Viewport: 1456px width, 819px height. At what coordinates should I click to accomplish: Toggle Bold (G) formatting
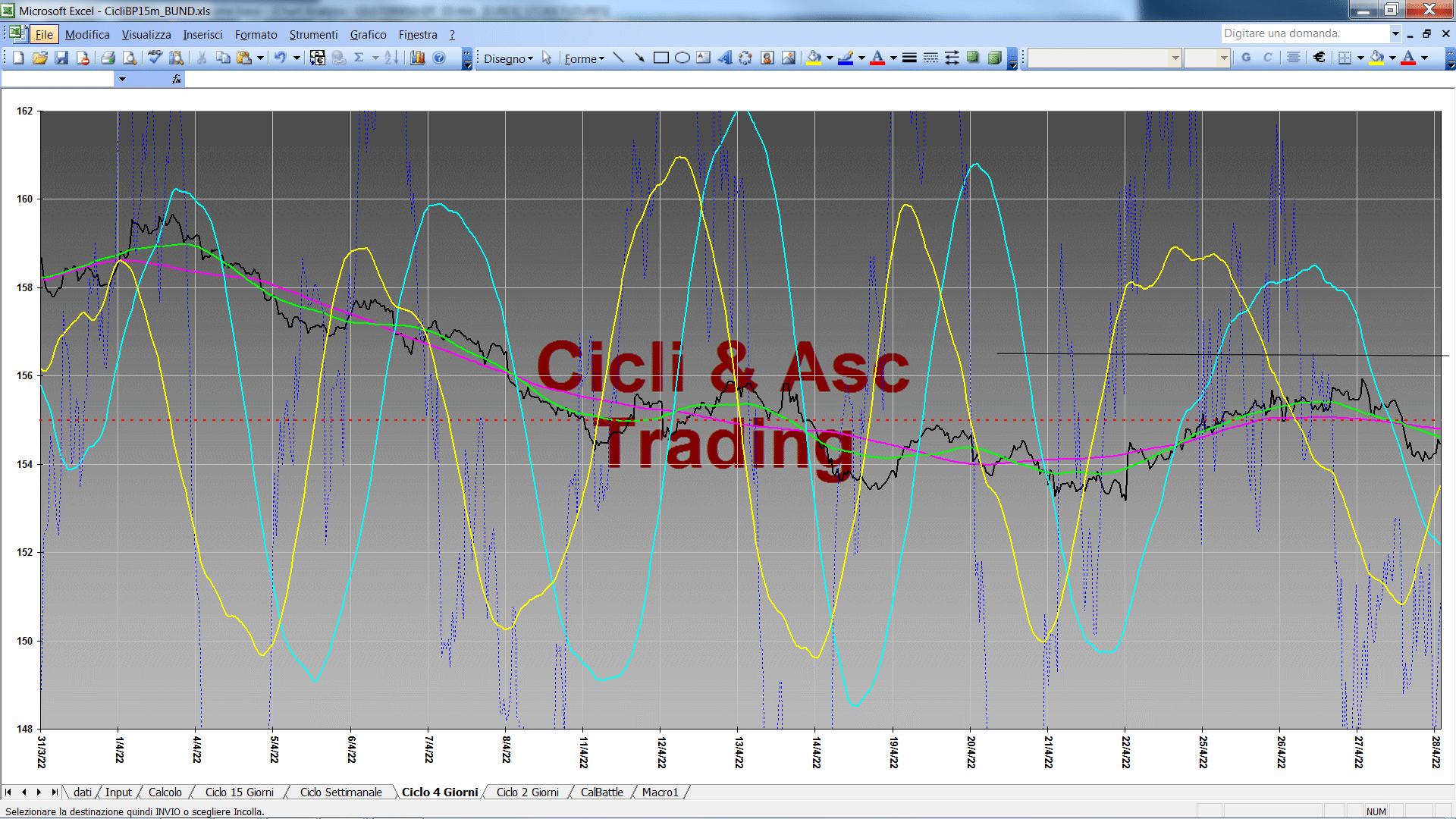(1246, 58)
